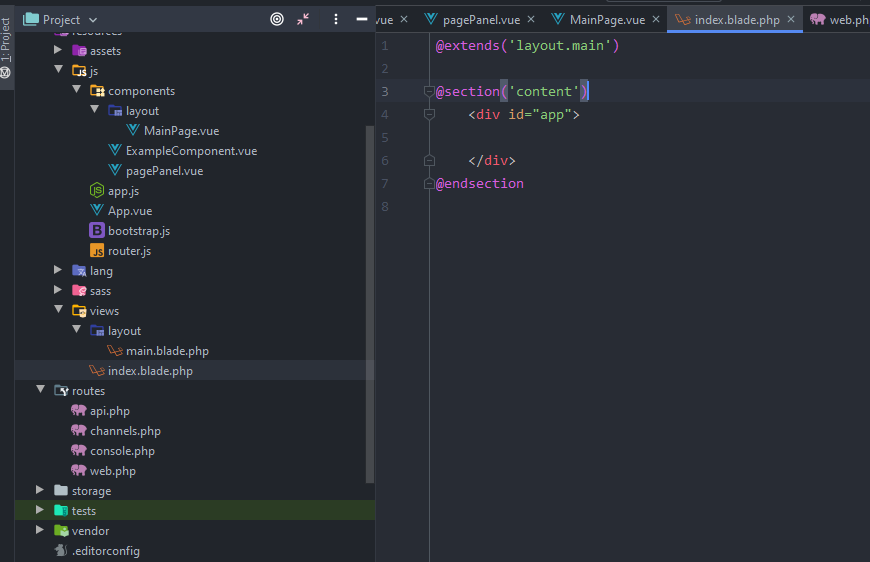This screenshot has height=562, width=870.
Task: Click the pagePanel.vue file icon in tree
Action: click(115, 170)
